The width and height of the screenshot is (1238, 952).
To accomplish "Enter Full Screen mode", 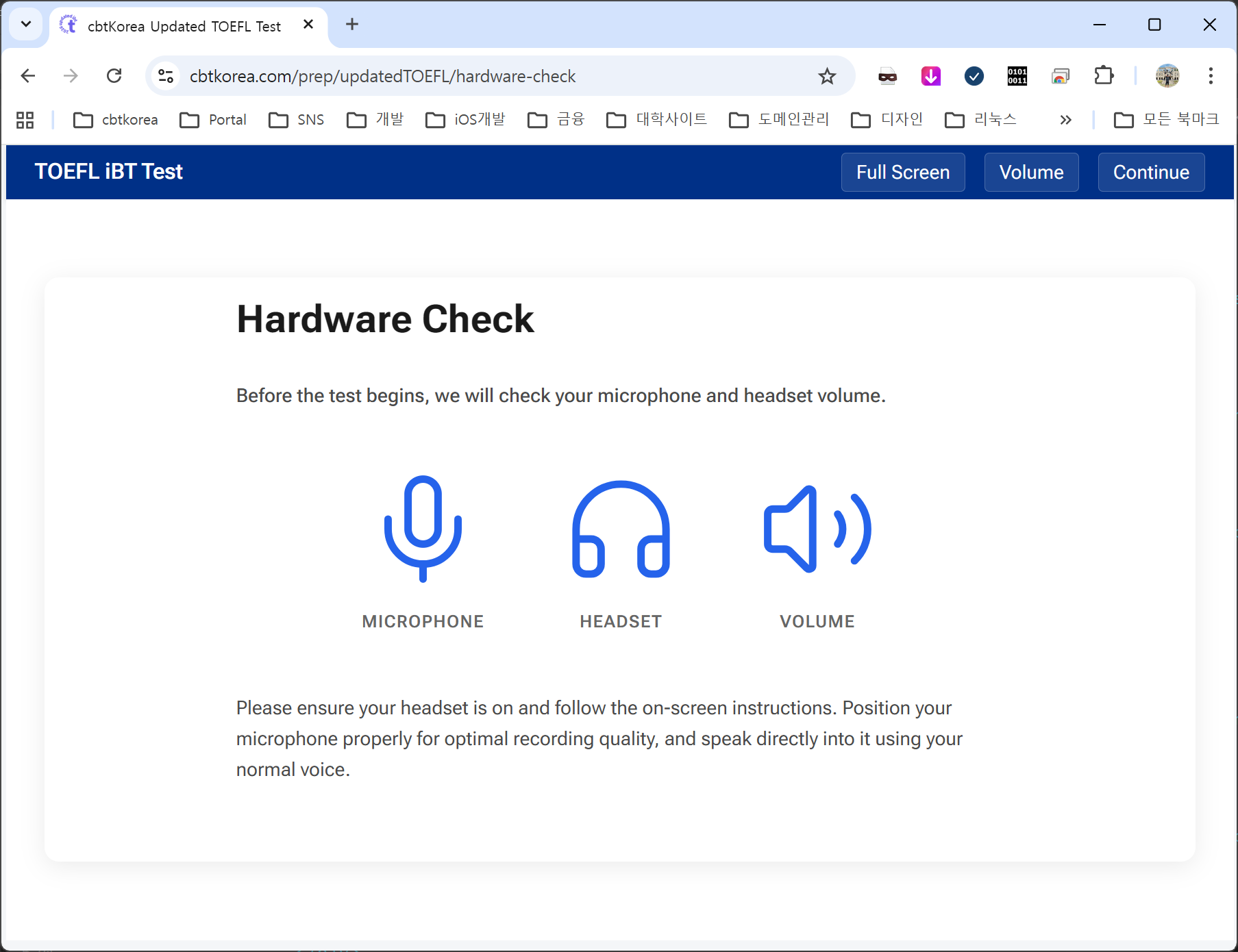I will (x=902, y=173).
